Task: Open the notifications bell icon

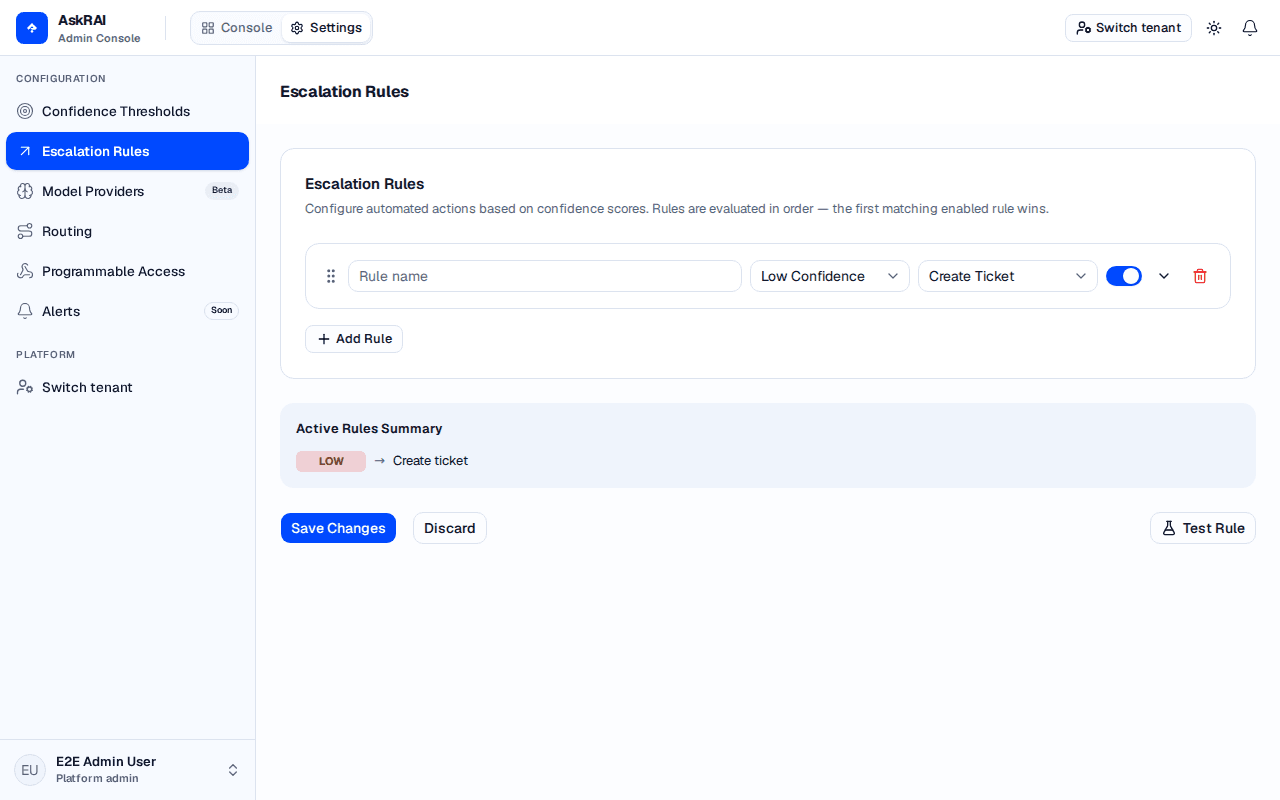Action: (x=1250, y=28)
